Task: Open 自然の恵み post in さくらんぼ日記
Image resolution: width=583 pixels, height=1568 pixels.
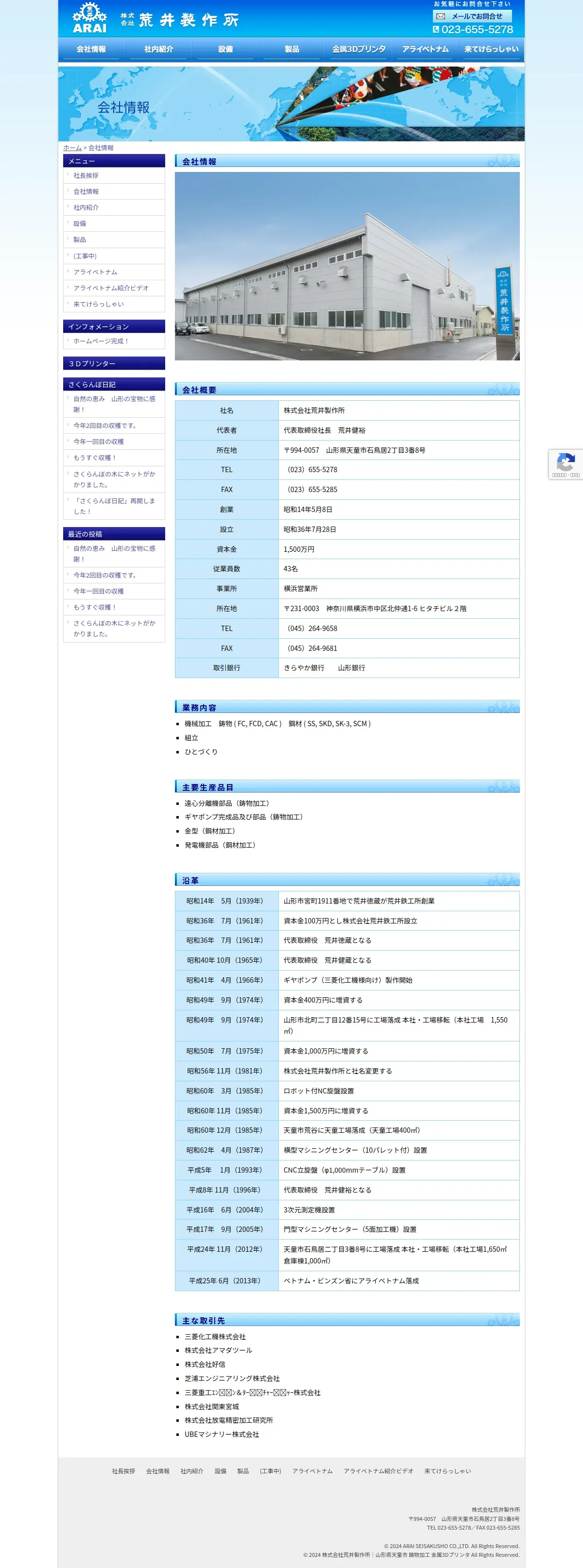Action: (x=114, y=404)
